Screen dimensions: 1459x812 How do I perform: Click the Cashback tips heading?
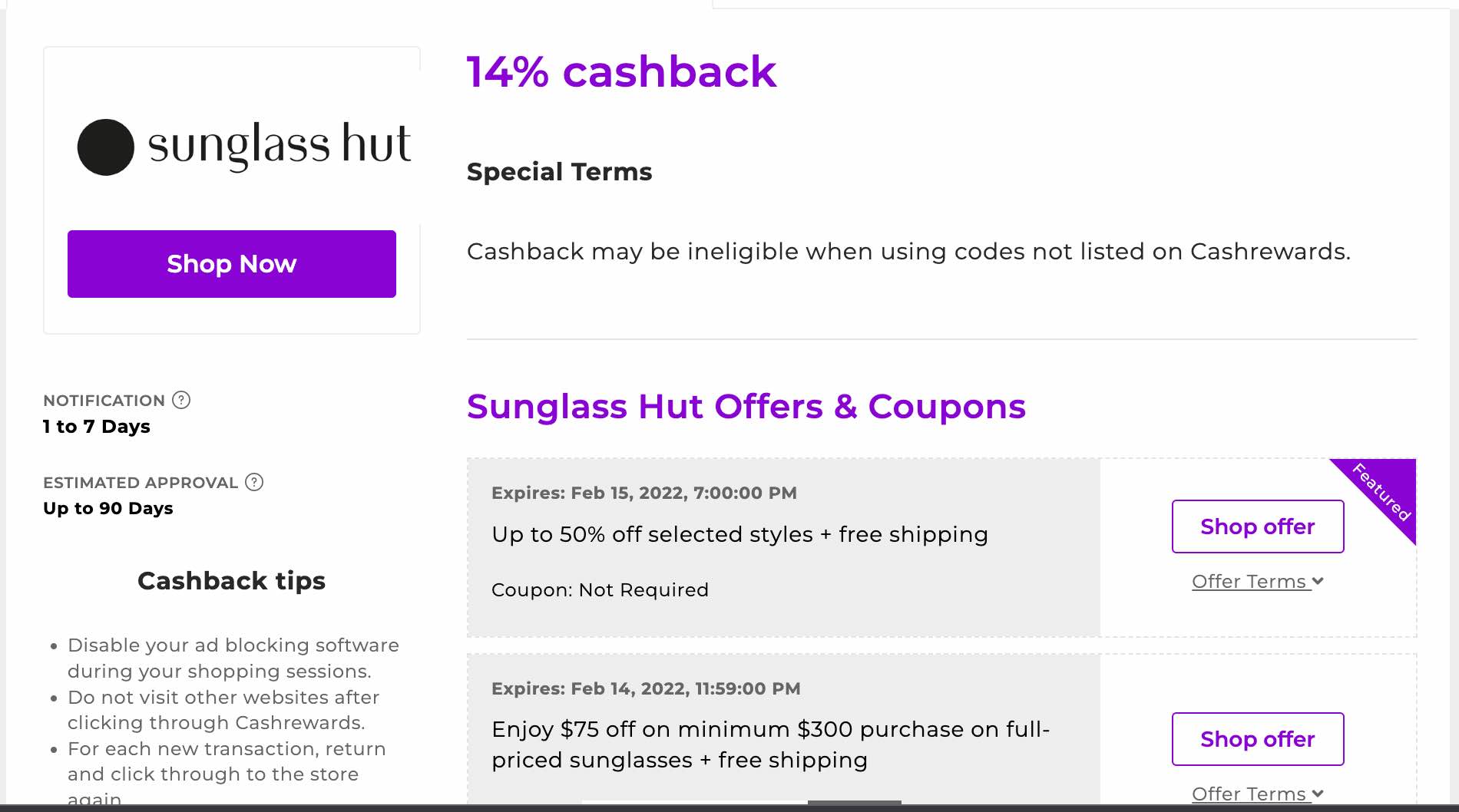[x=231, y=581]
